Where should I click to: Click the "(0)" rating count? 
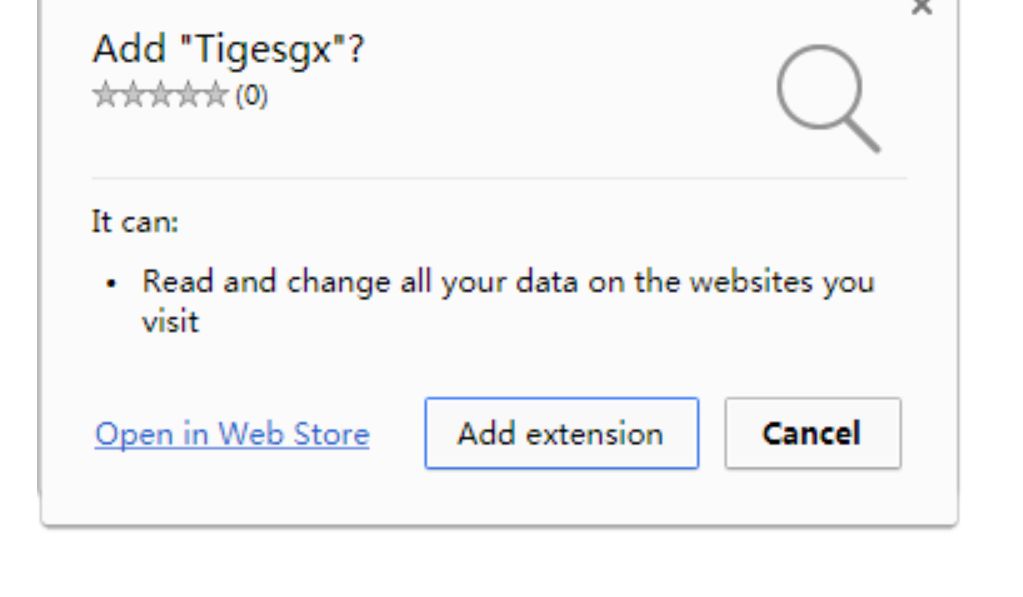(x=251, y=97)
